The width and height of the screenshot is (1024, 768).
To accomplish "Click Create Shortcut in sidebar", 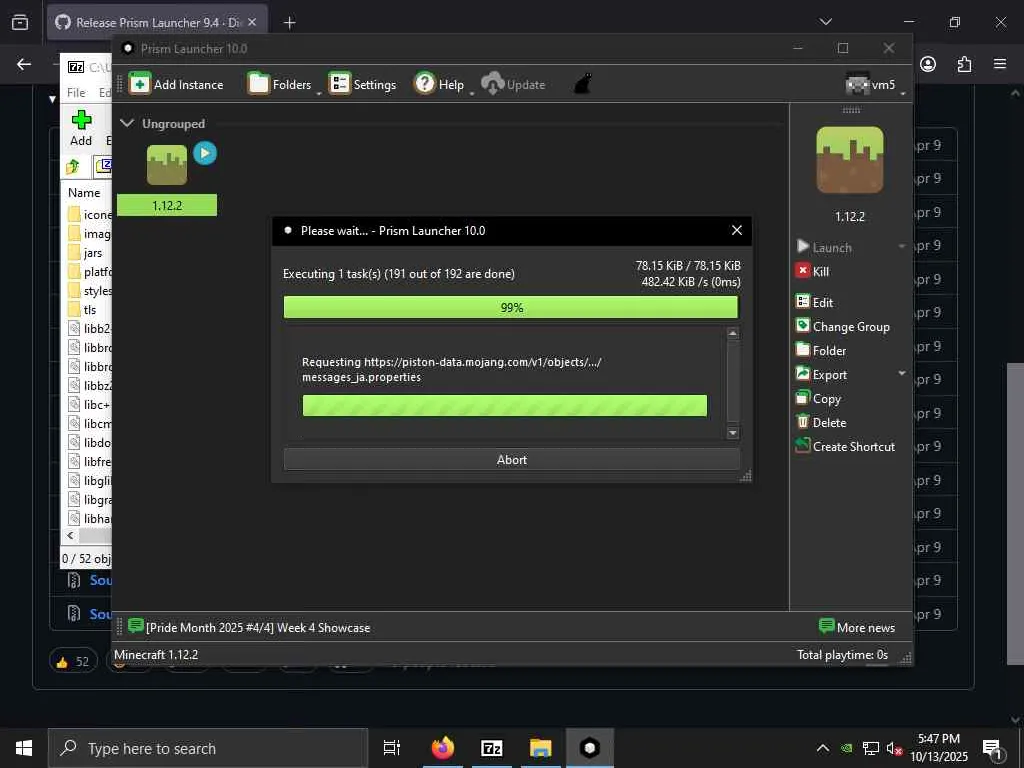I will coord(845,447).
